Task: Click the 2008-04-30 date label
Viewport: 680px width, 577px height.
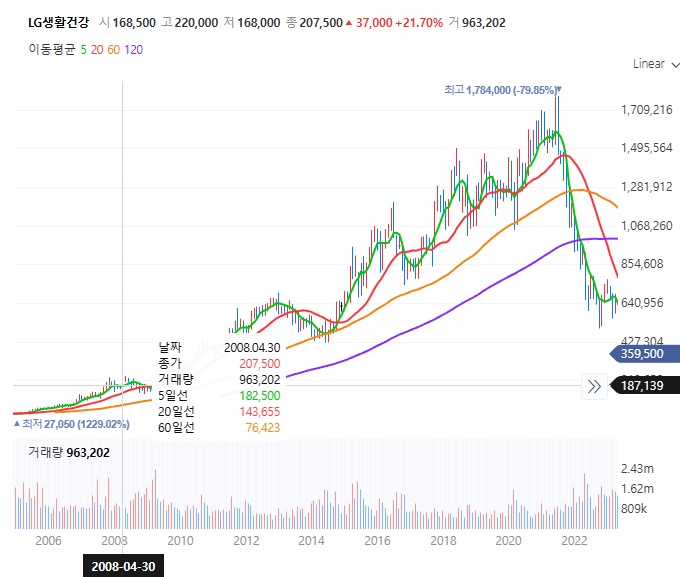Action: click(123, 566)
